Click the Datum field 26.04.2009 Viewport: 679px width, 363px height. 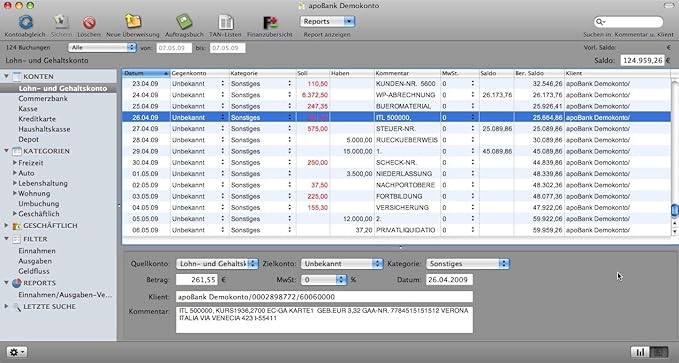click(449, 280)
